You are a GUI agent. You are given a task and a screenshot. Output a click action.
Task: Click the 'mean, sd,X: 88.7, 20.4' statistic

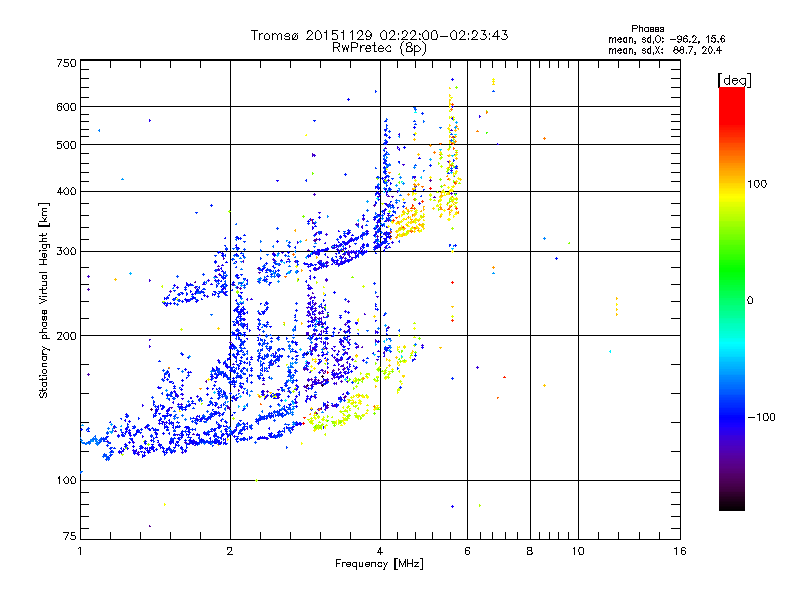pyautogui.click(x=665, y=50)
